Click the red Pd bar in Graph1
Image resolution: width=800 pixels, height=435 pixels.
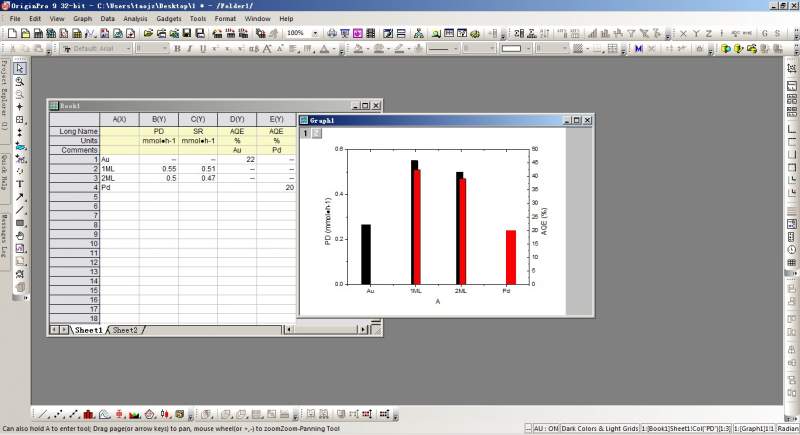(x=511, y=257)
